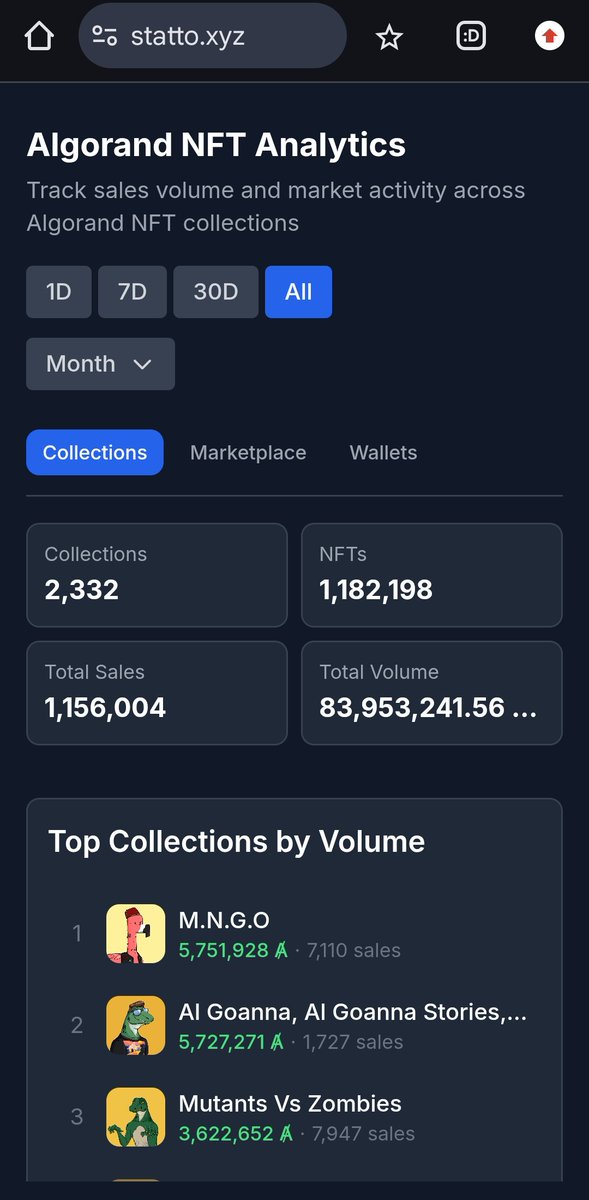Open the M.N.G.O collection thumbnail
This screenshot has width=589, height=1200.
coord(136,934)
